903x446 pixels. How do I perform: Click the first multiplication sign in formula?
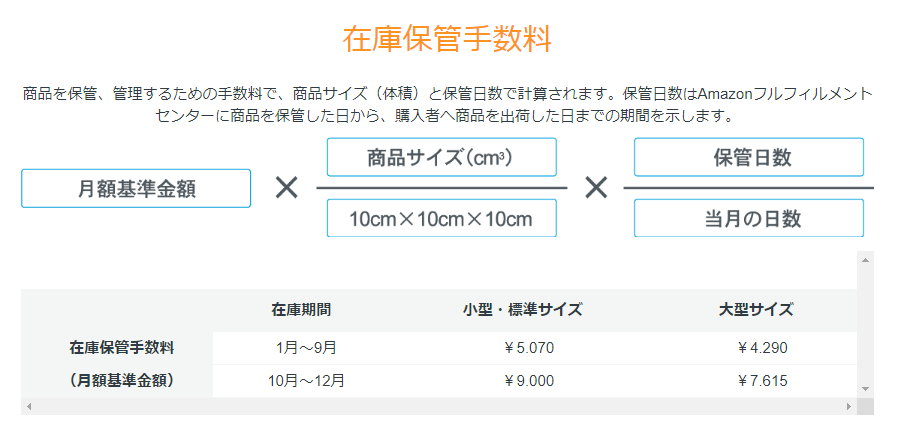click(x=287, y=188)
